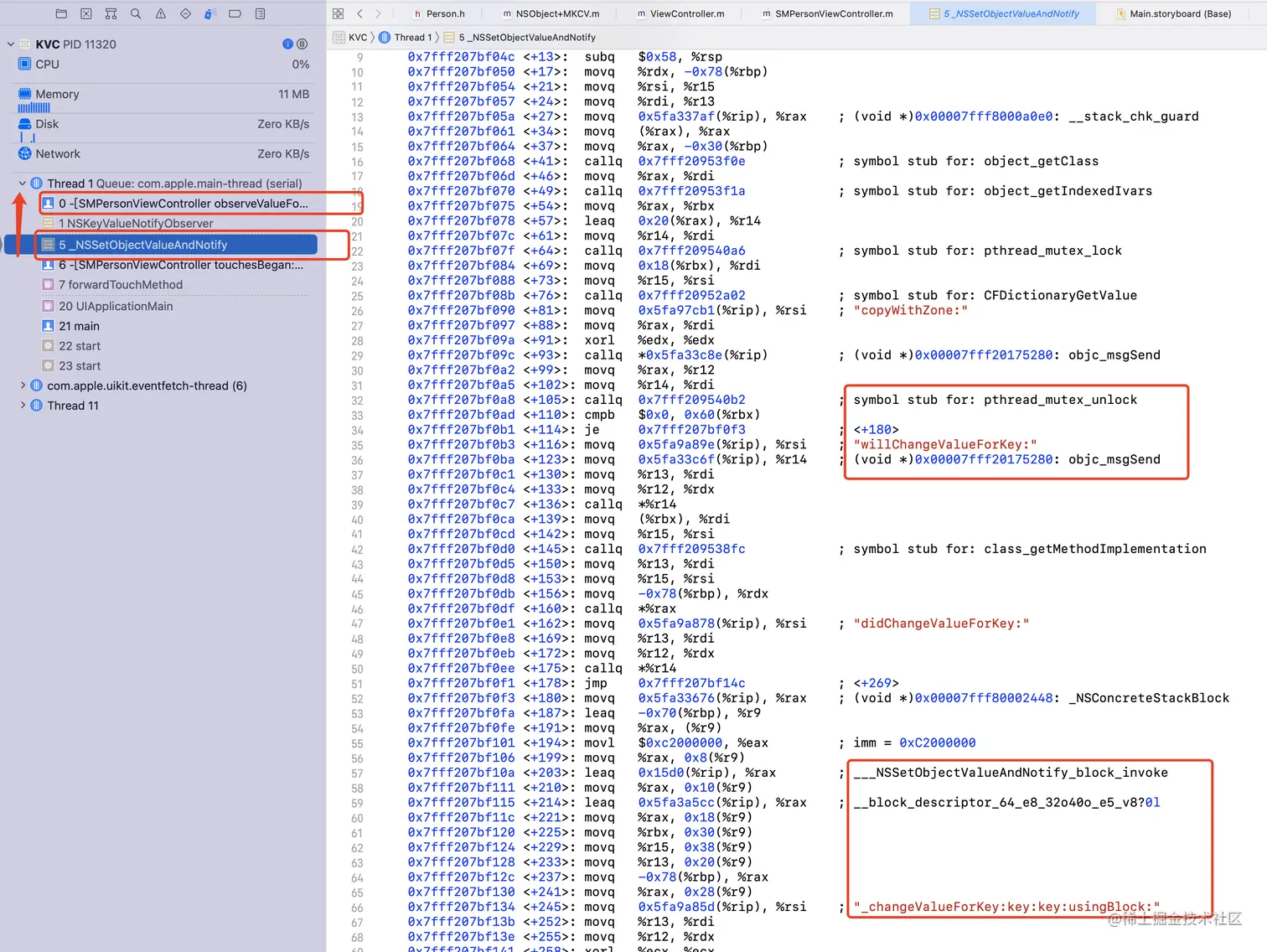Click address 0x7fff209538fc for class_getMethodImplementation
This screenshot has height=952, width=1267.
point(691,549)
